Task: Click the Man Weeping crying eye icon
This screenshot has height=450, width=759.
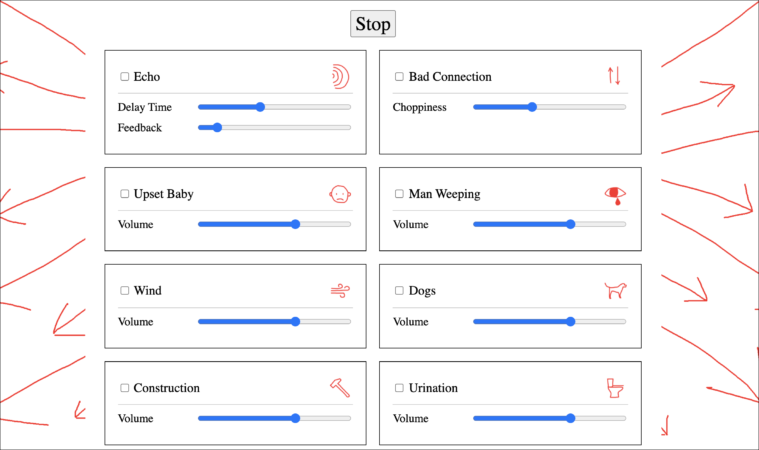Action: pyautogui.click(x=615, y=195)
